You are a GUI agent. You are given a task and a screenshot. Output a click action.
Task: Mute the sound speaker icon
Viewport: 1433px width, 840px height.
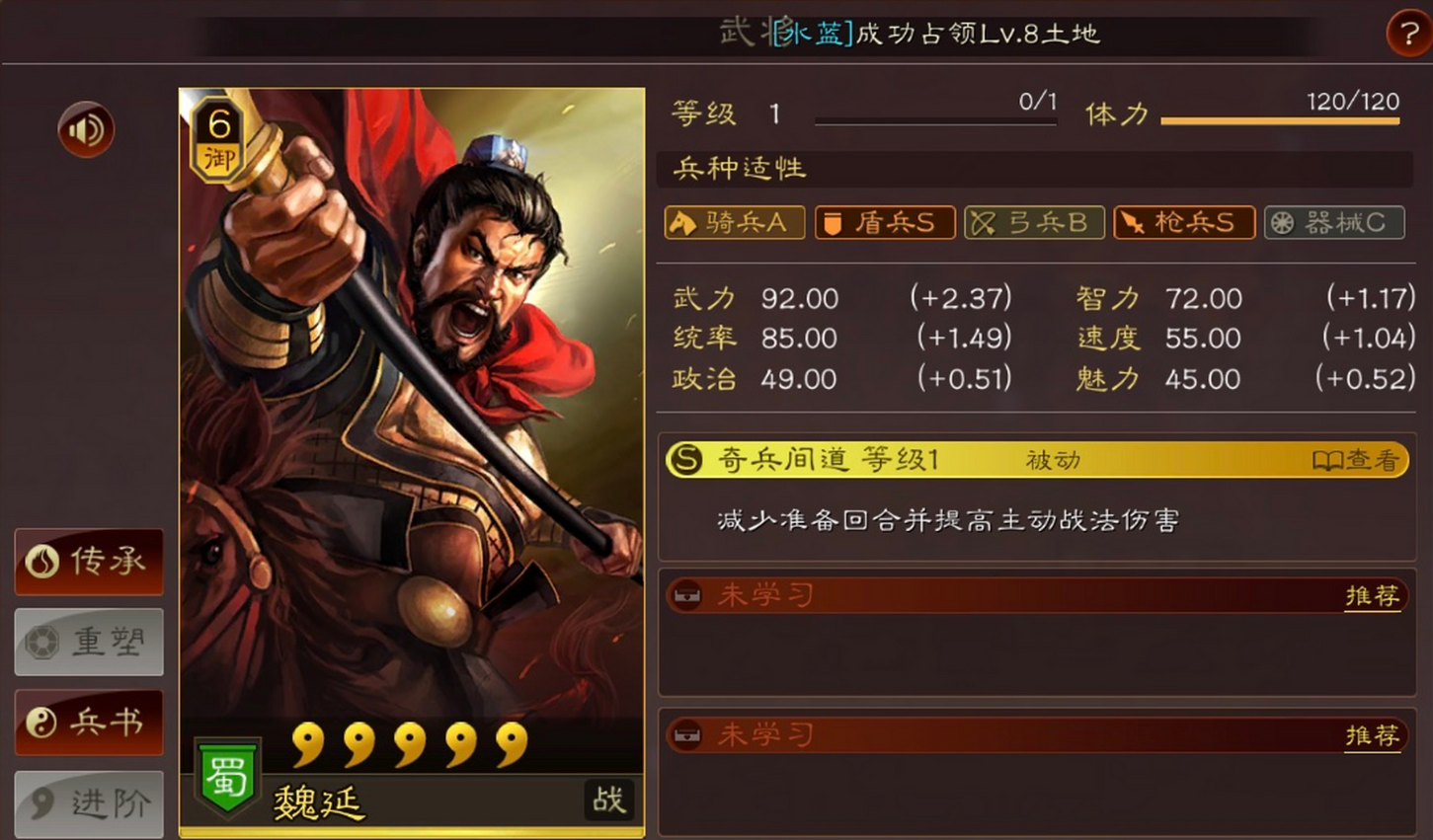(86, 129)
